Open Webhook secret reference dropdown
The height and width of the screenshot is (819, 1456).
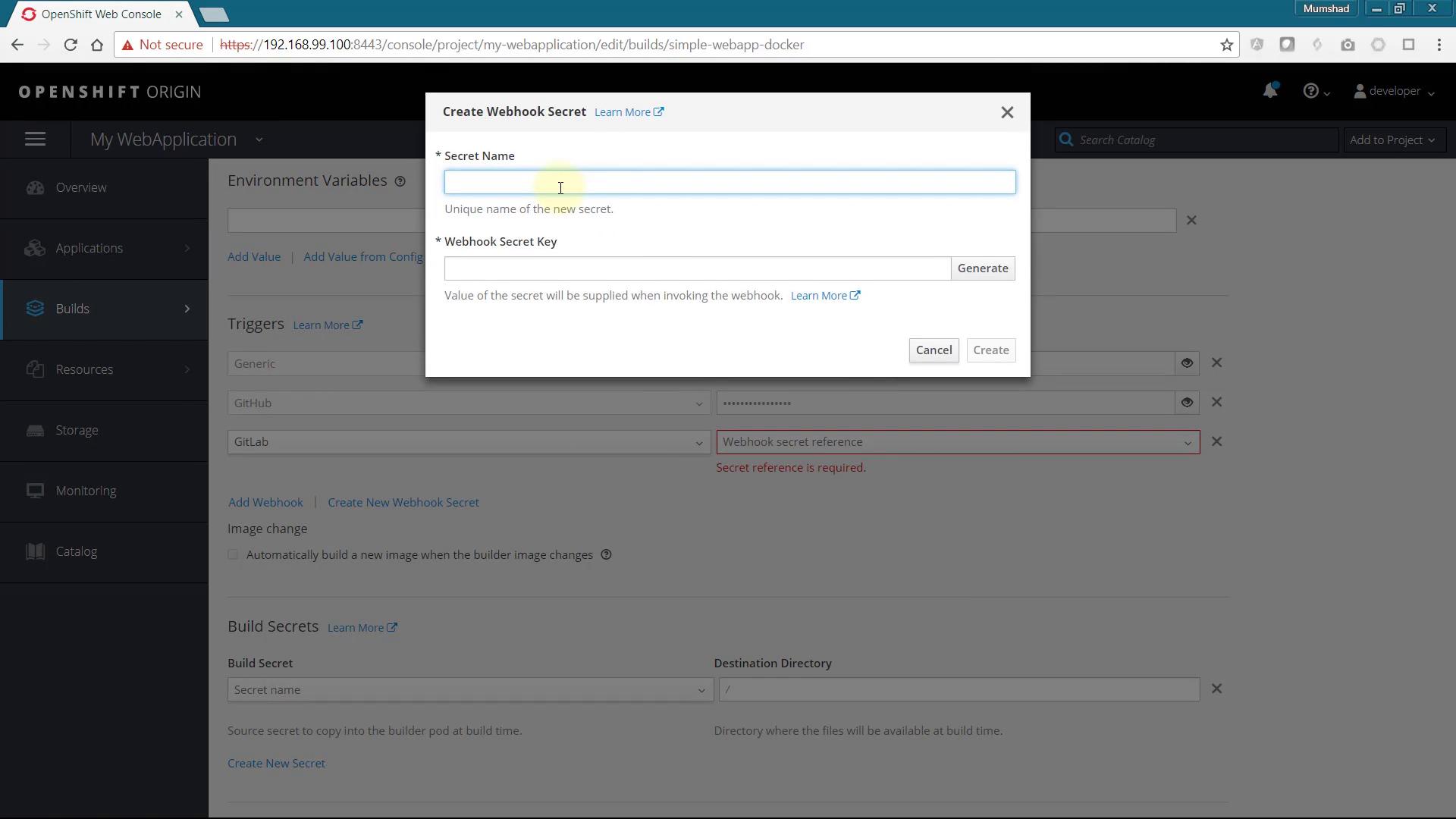(958, 442)
